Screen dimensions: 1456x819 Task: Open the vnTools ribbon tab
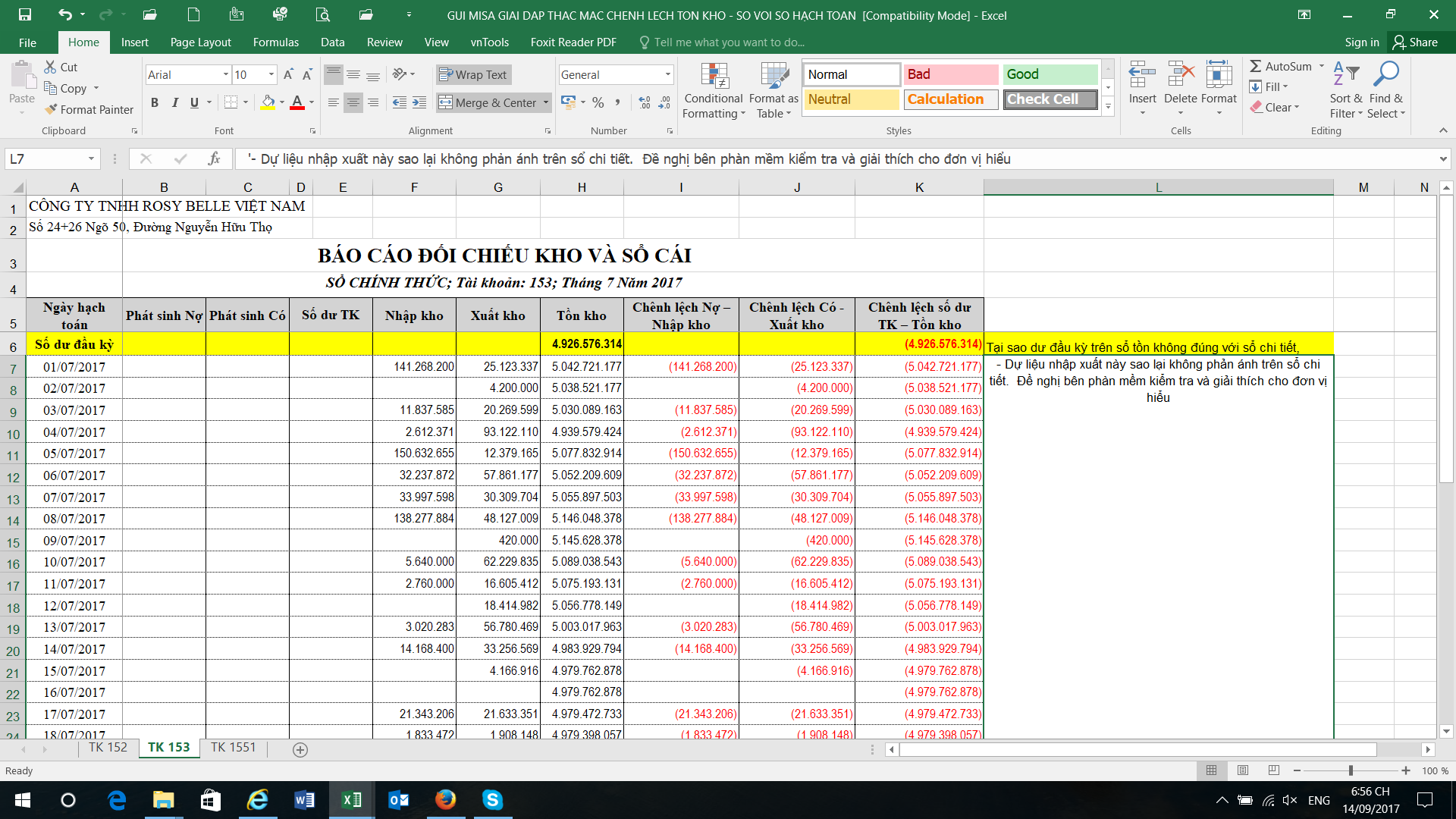pyautogui.click(x=489, y=42)
